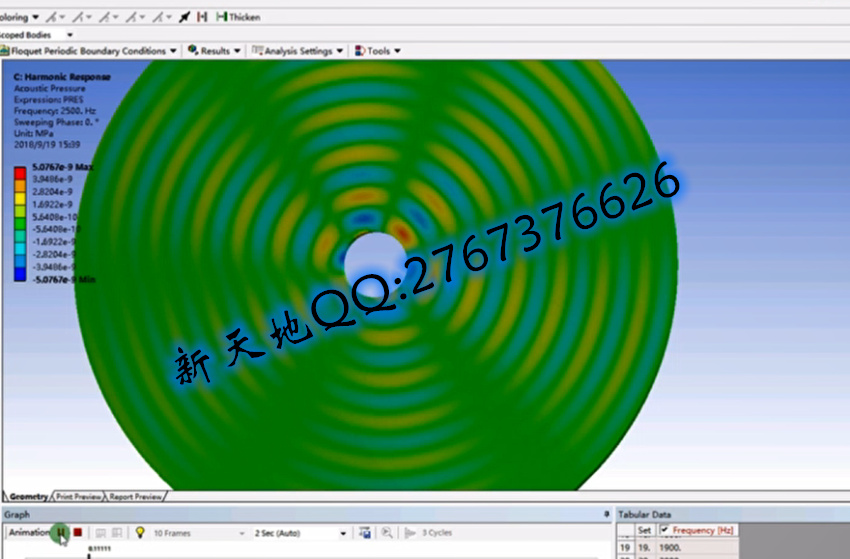Viewport: 850px width, 559px height.
Task: Click the magnifier zoom icon in Graph toolbar
Action: pos(387,533)
